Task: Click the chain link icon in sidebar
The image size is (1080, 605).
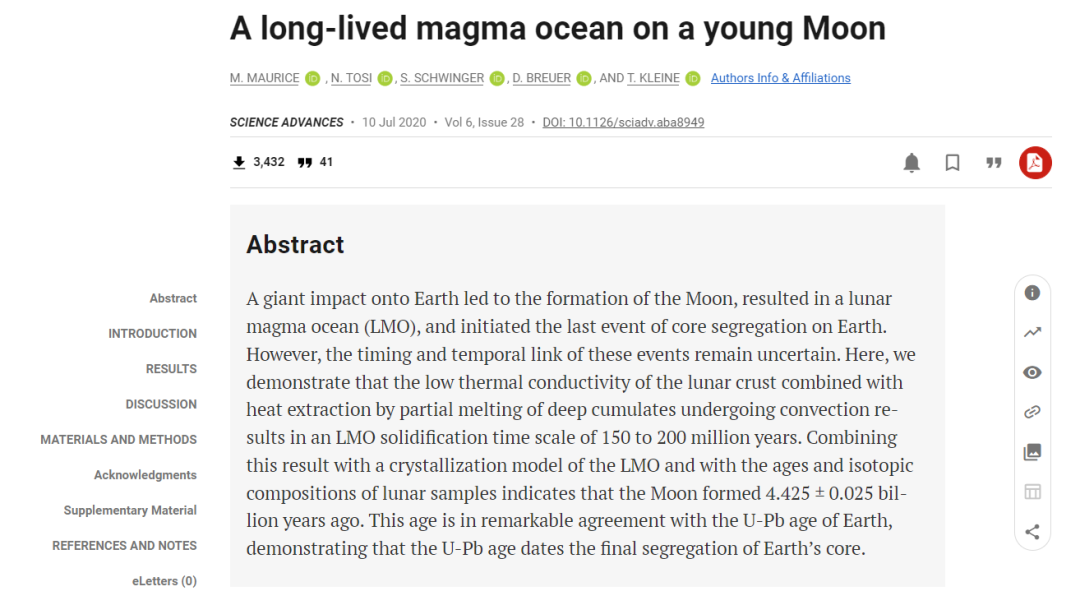Action: pyautogui.click(x=1032, y=412)
